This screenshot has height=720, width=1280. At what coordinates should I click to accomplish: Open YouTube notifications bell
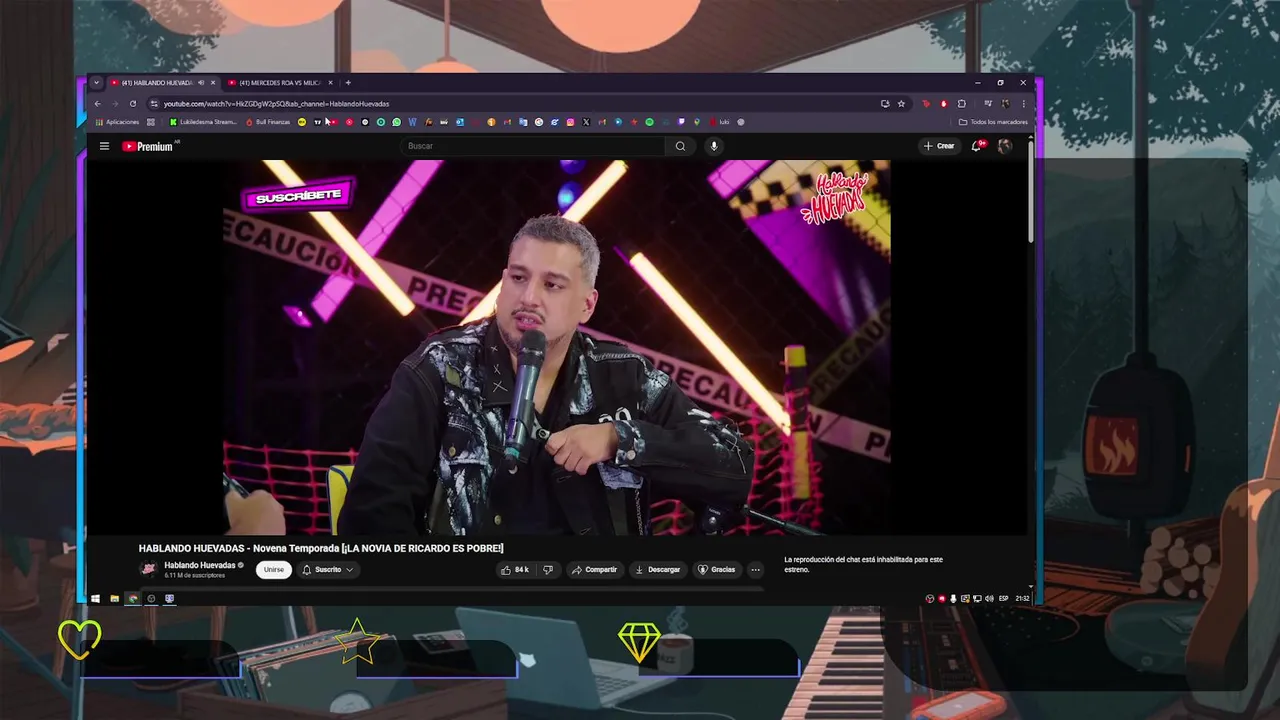(x=977, y=146)
